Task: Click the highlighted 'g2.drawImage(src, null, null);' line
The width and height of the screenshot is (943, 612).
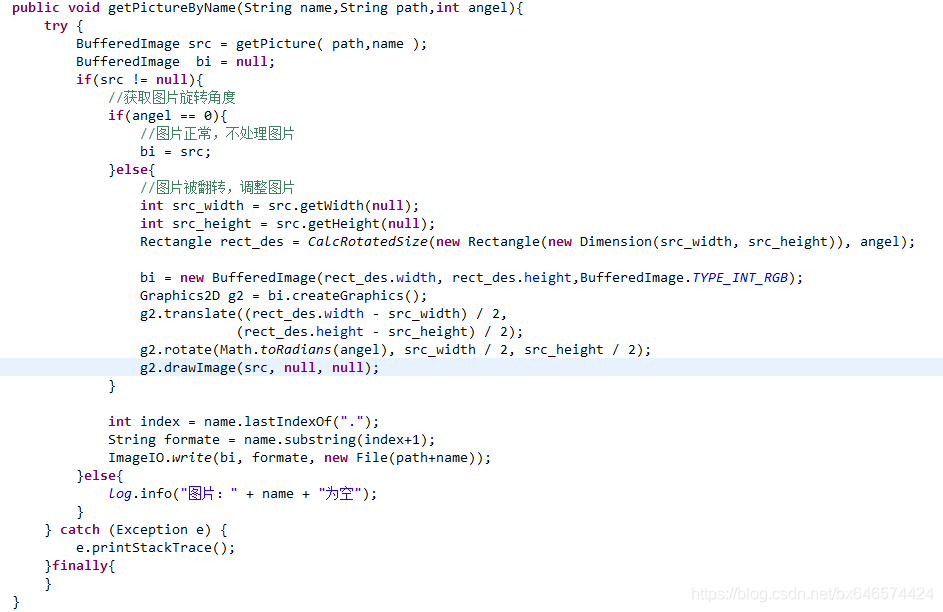Action: pyautogui.click(x=260, y=369)
